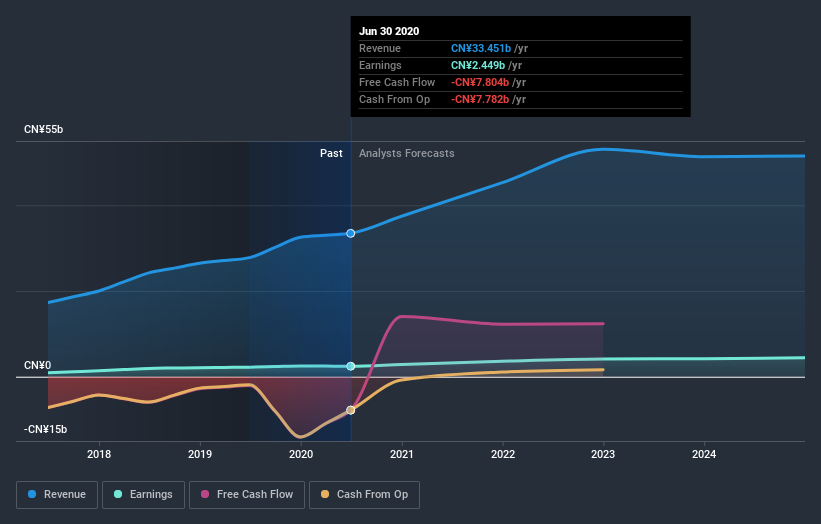The height and width of the screenshot is (524, 821).
Task: Click the Earnings row label in tooltip
Action: 381,65
